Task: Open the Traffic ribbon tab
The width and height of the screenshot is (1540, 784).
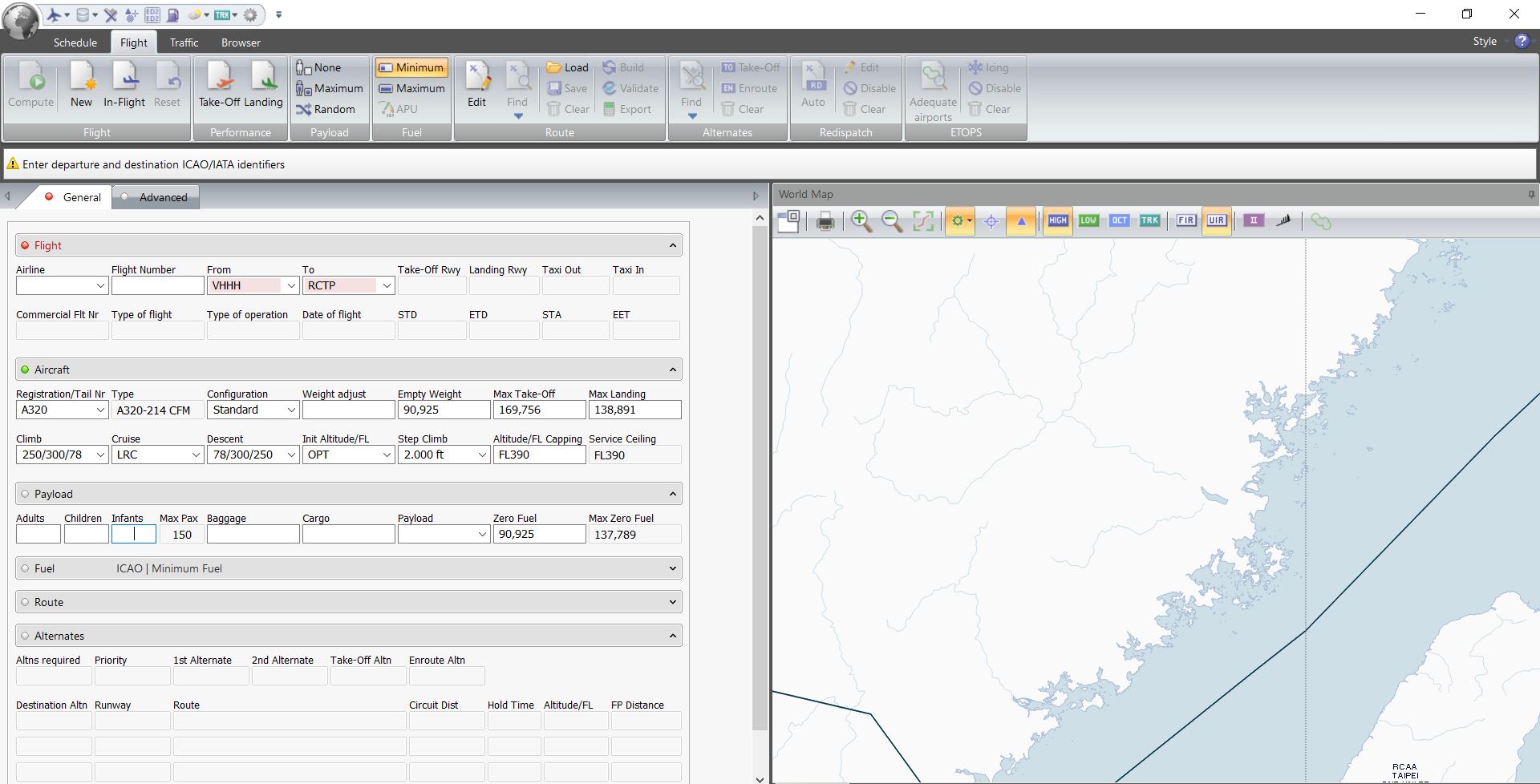Action: point(184,42)
